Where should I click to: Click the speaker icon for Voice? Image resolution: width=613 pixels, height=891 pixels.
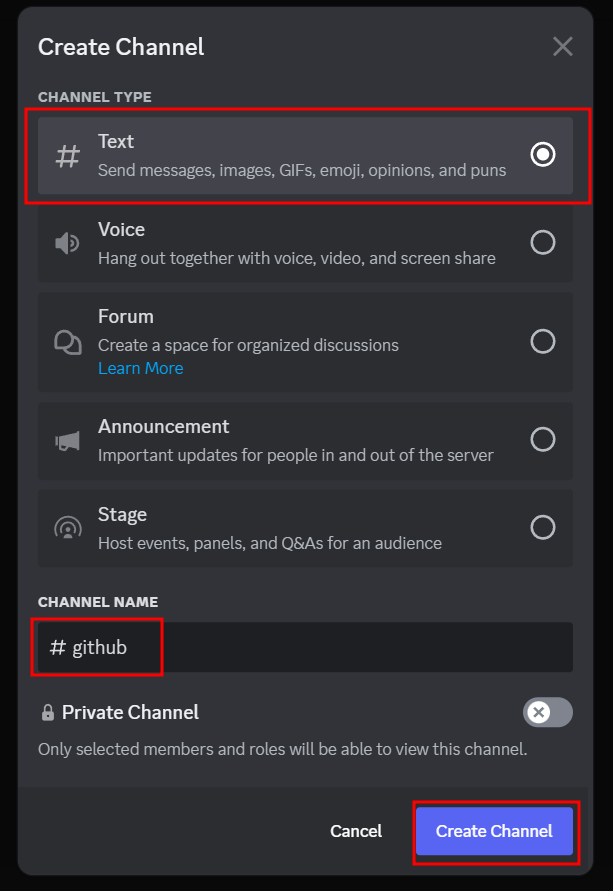[67, 244]
